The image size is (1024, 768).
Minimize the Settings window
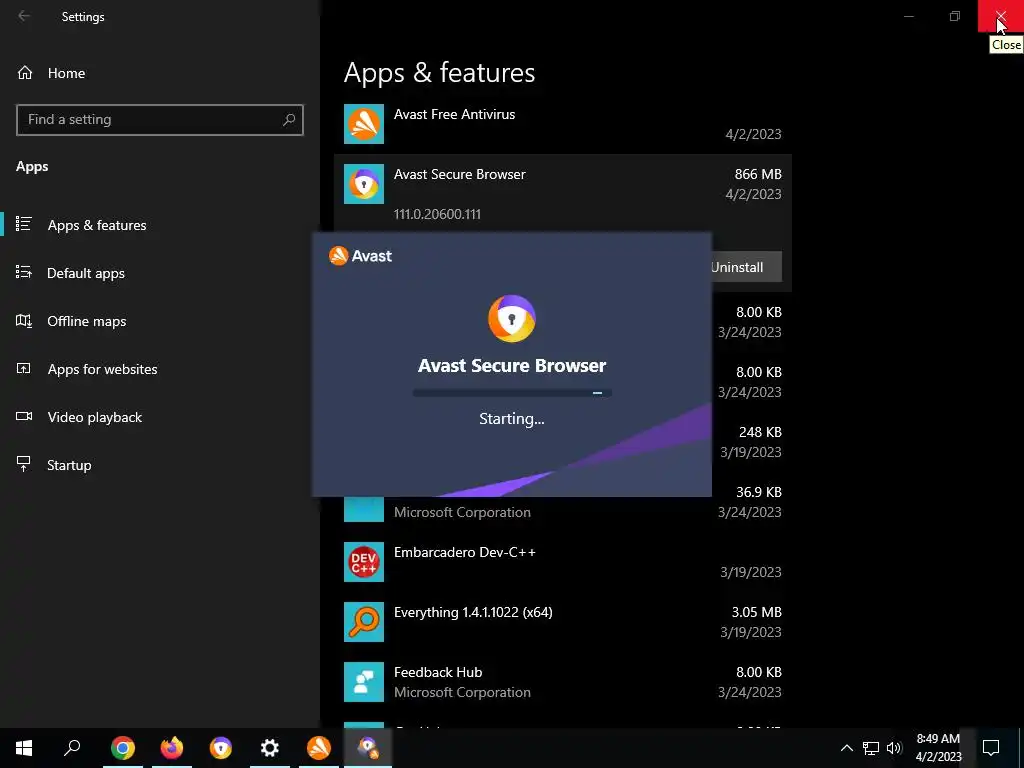[x=908, y=16]
